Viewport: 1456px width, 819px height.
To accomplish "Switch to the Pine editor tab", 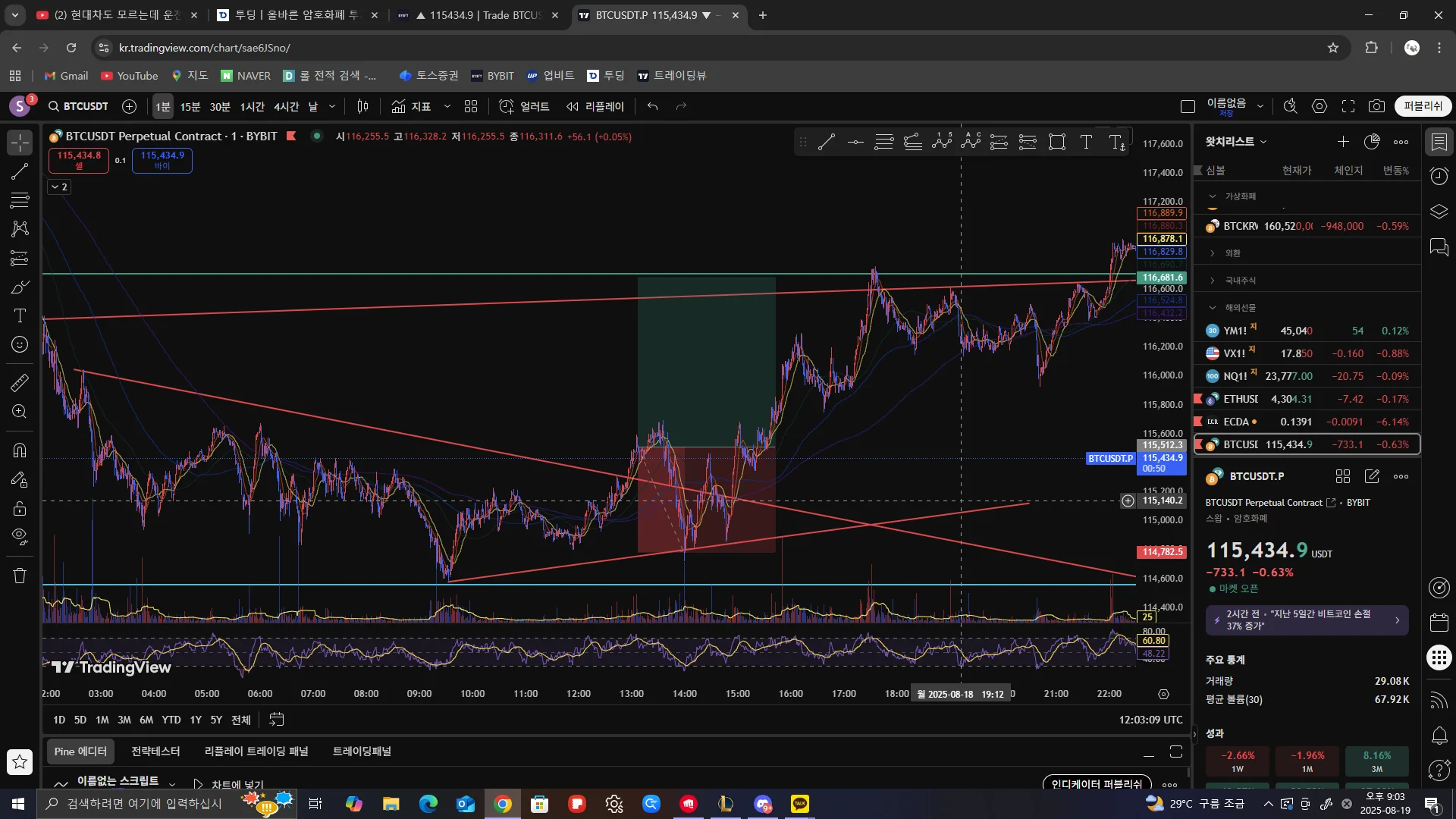I will [80, 752].
